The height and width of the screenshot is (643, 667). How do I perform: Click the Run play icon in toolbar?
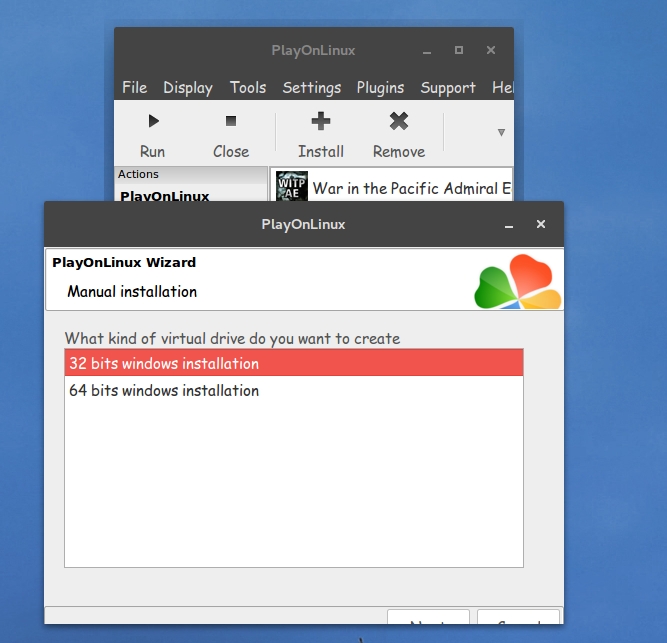tap(153, 121)
